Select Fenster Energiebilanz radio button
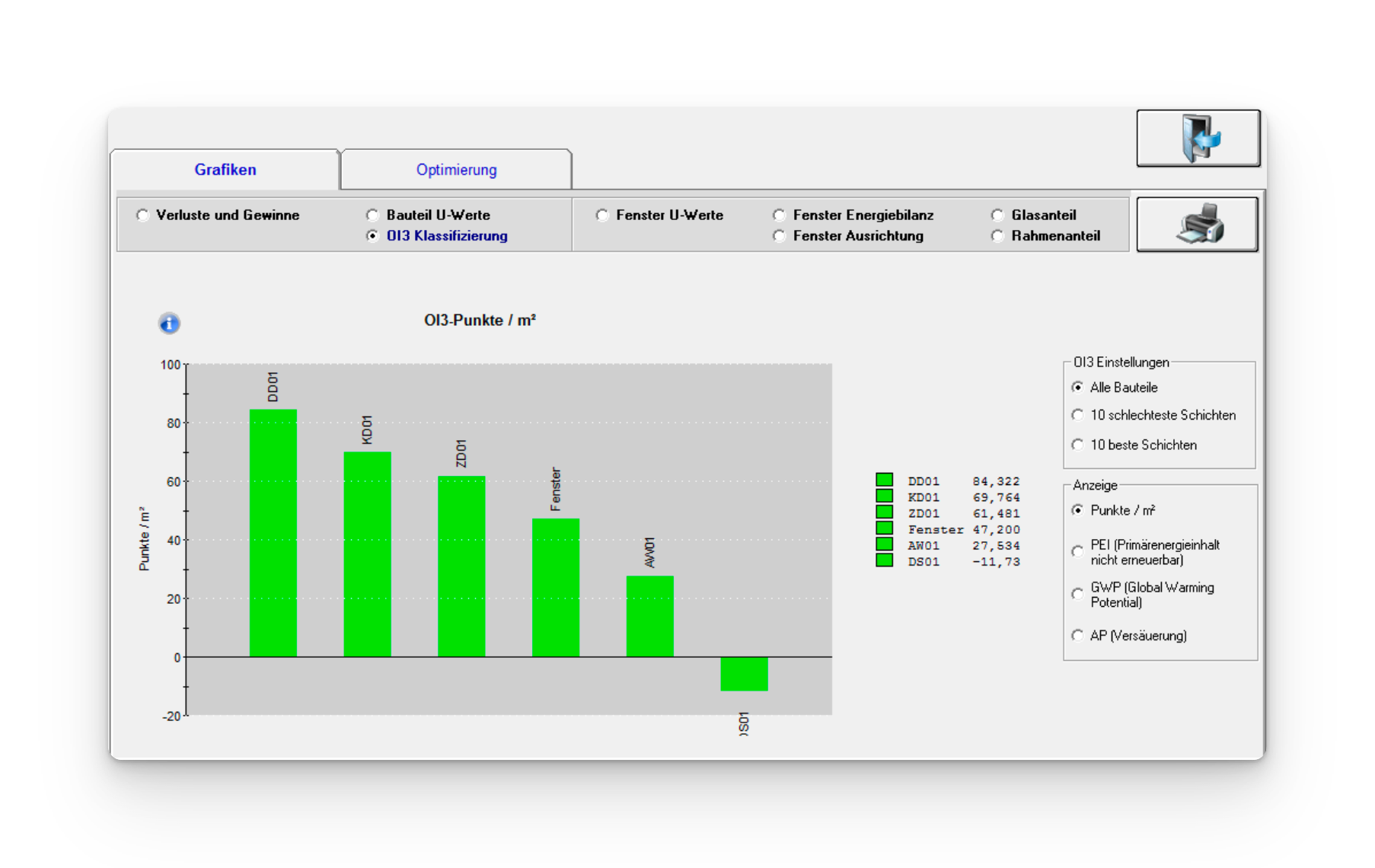Image resolution: width=1375 pixels, height=868 pixels. tap(779, 215)
